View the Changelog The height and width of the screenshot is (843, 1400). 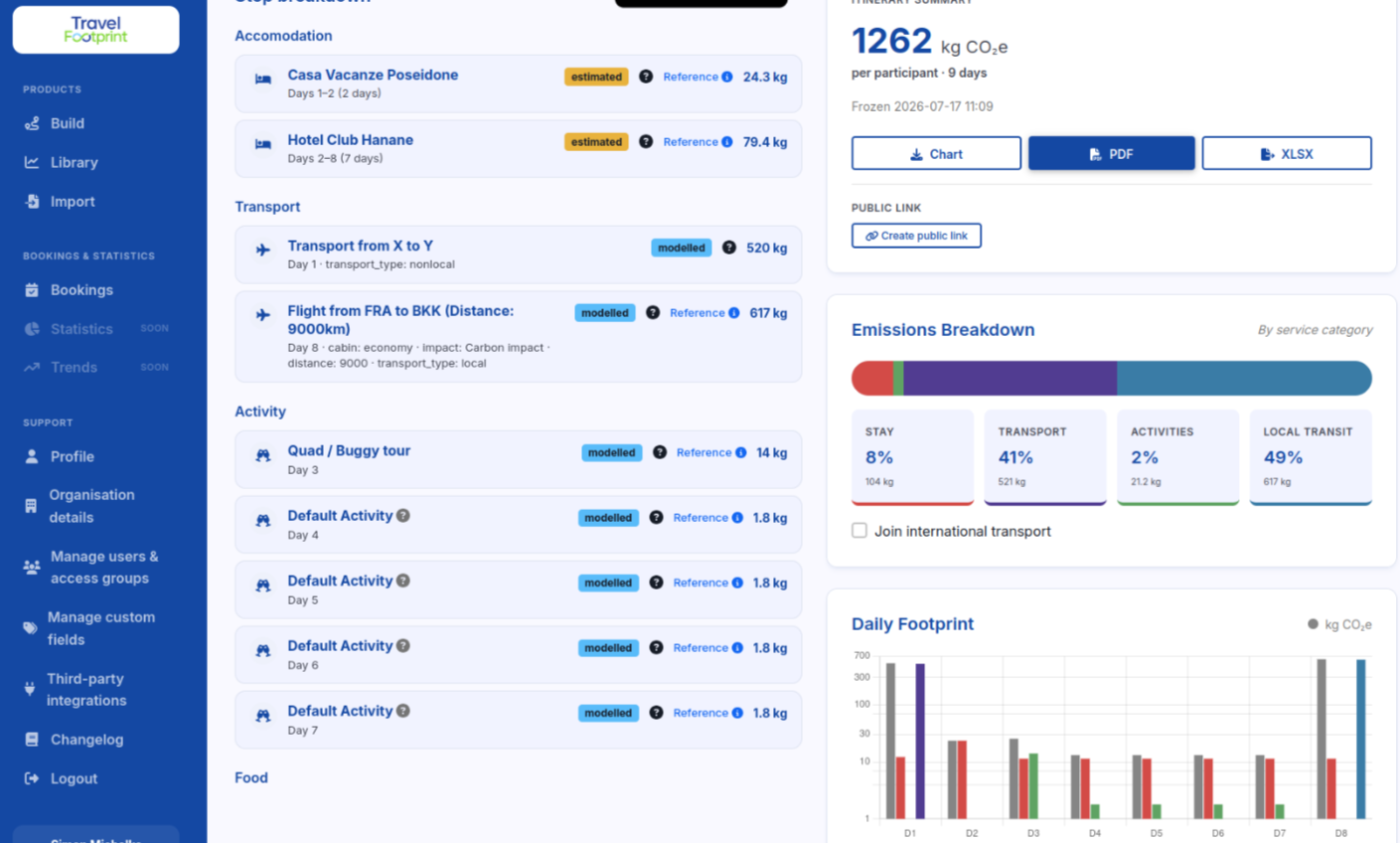[x=86, y=740]
